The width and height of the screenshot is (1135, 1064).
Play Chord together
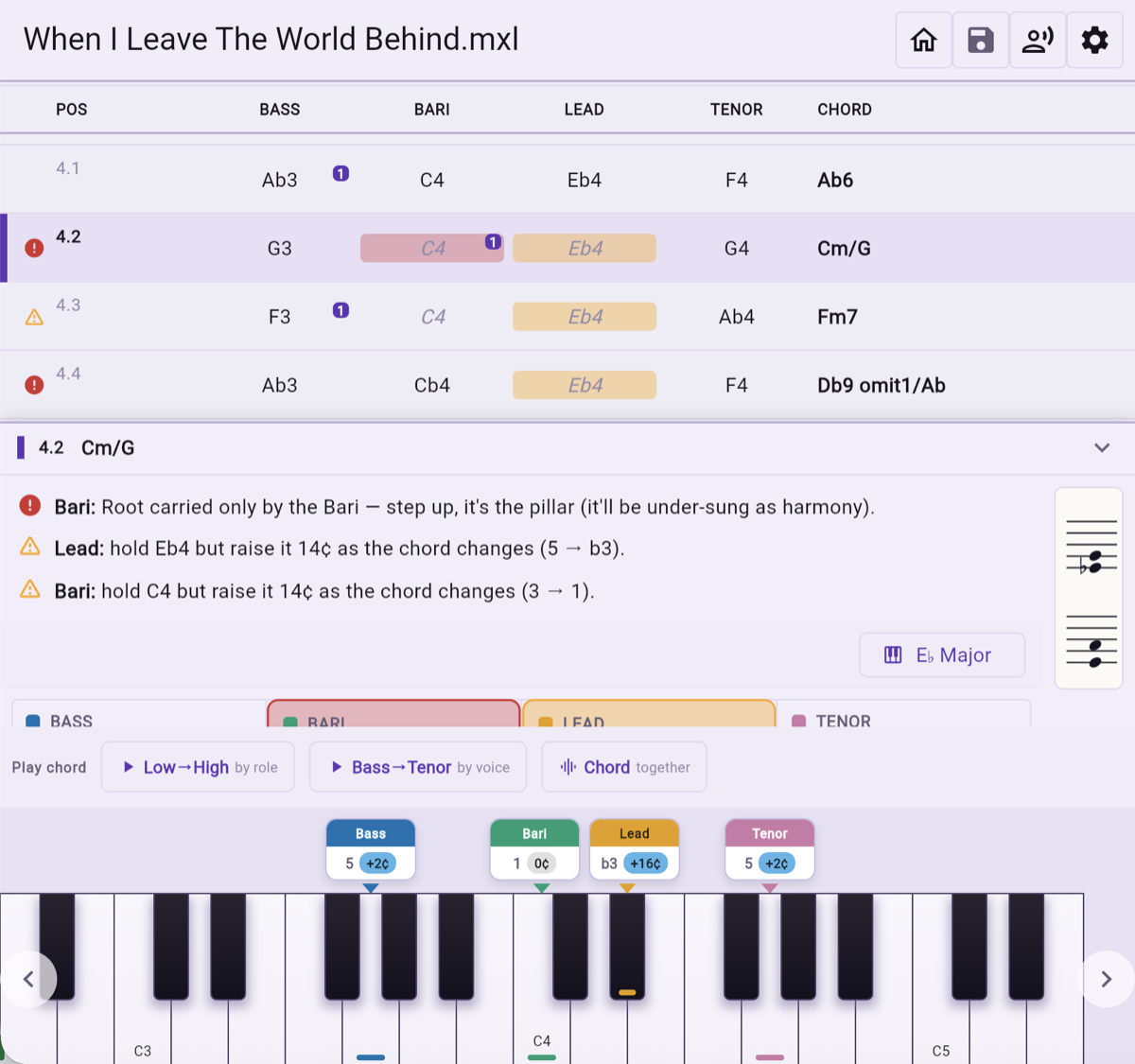624,767
